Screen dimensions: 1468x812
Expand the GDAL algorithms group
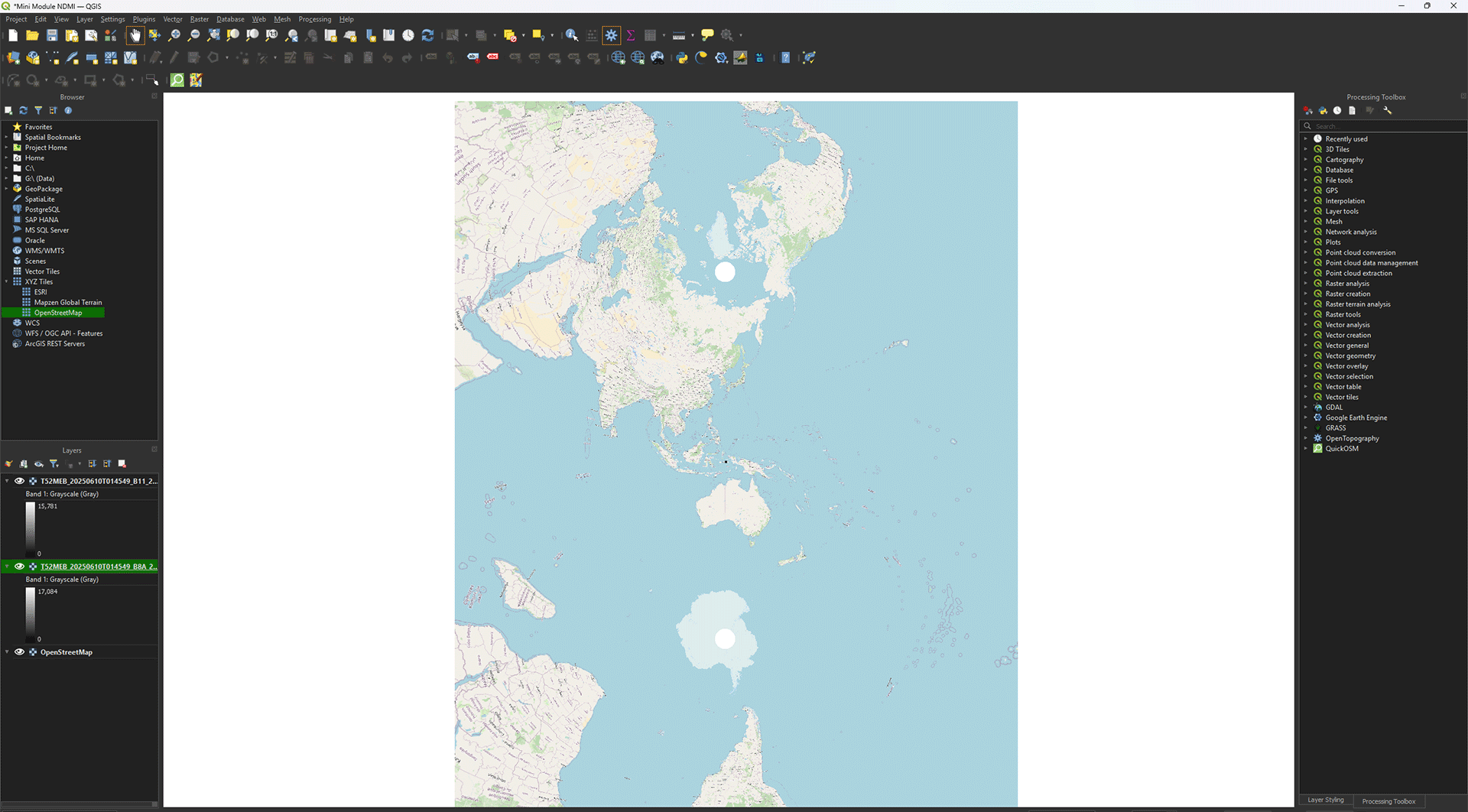1306,408
